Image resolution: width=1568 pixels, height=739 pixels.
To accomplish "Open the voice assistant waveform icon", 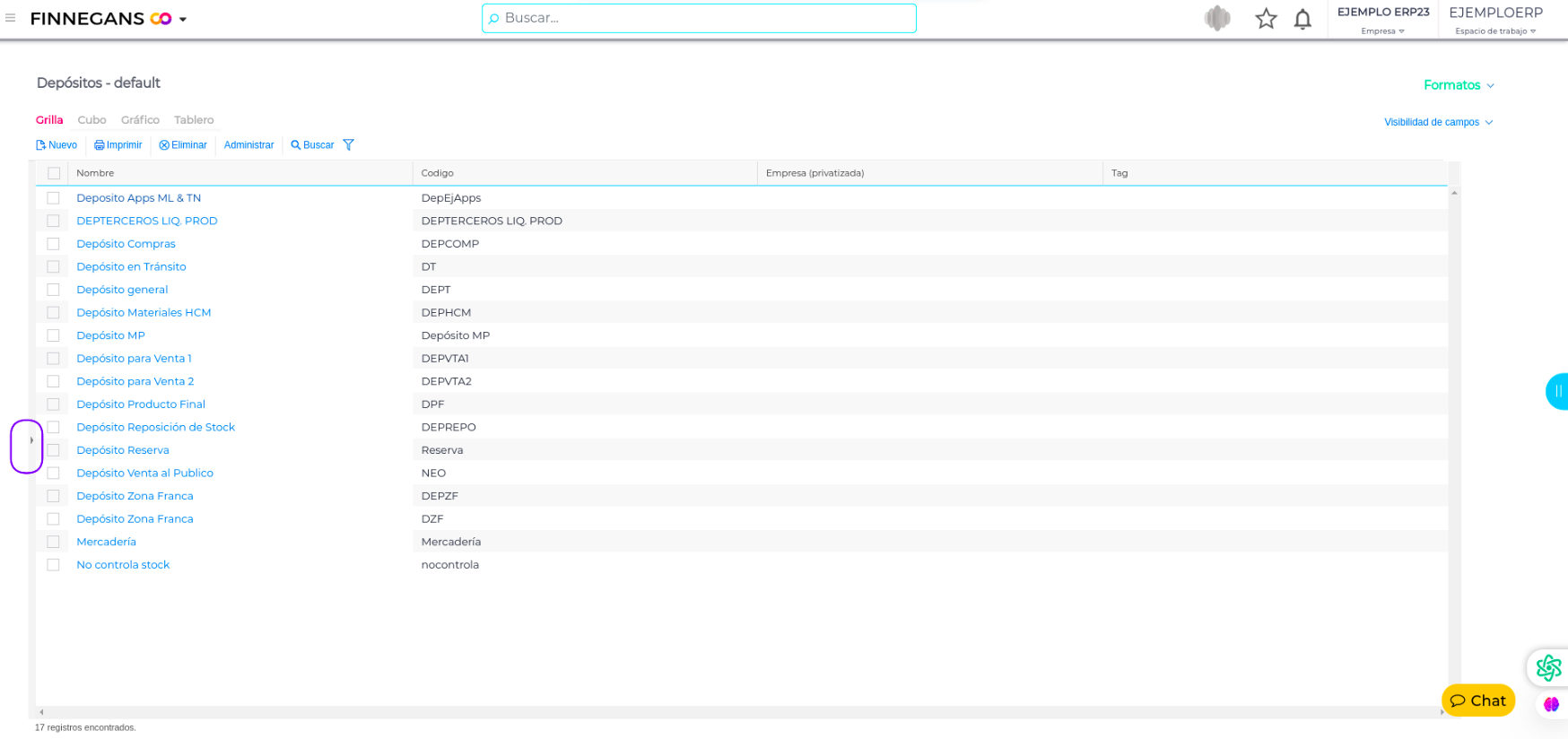I will 1217,18.
